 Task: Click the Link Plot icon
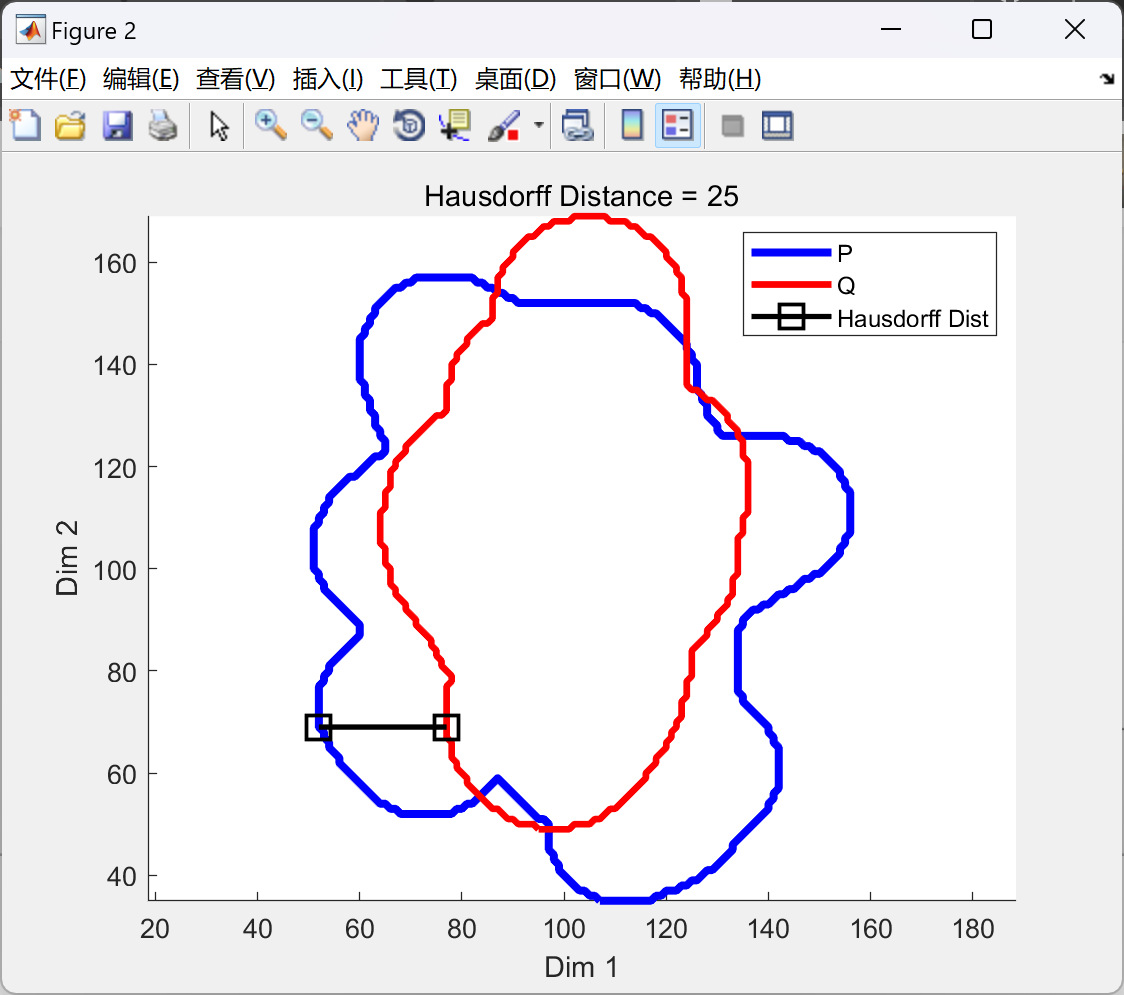[578, 125]
